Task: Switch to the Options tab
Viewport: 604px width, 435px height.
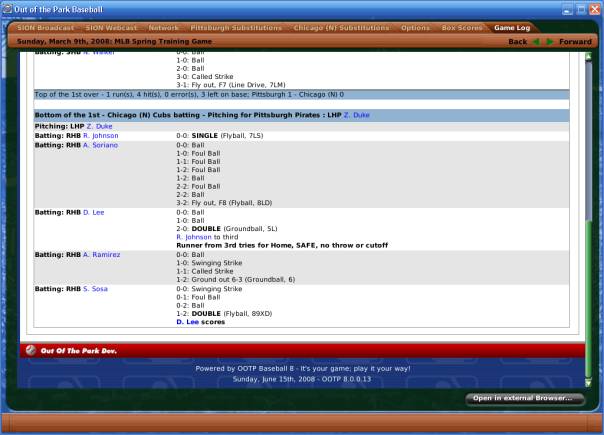Action: [415, 28]
